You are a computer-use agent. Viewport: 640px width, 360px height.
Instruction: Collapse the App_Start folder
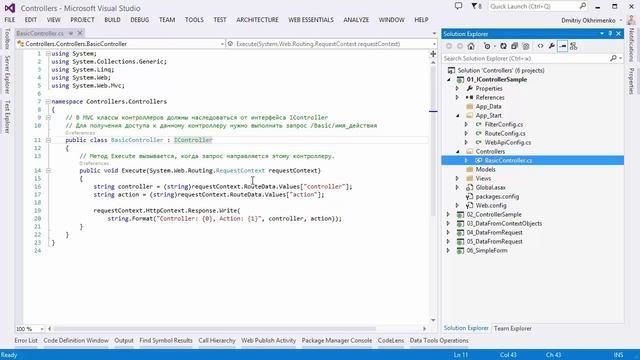[458, 116]
